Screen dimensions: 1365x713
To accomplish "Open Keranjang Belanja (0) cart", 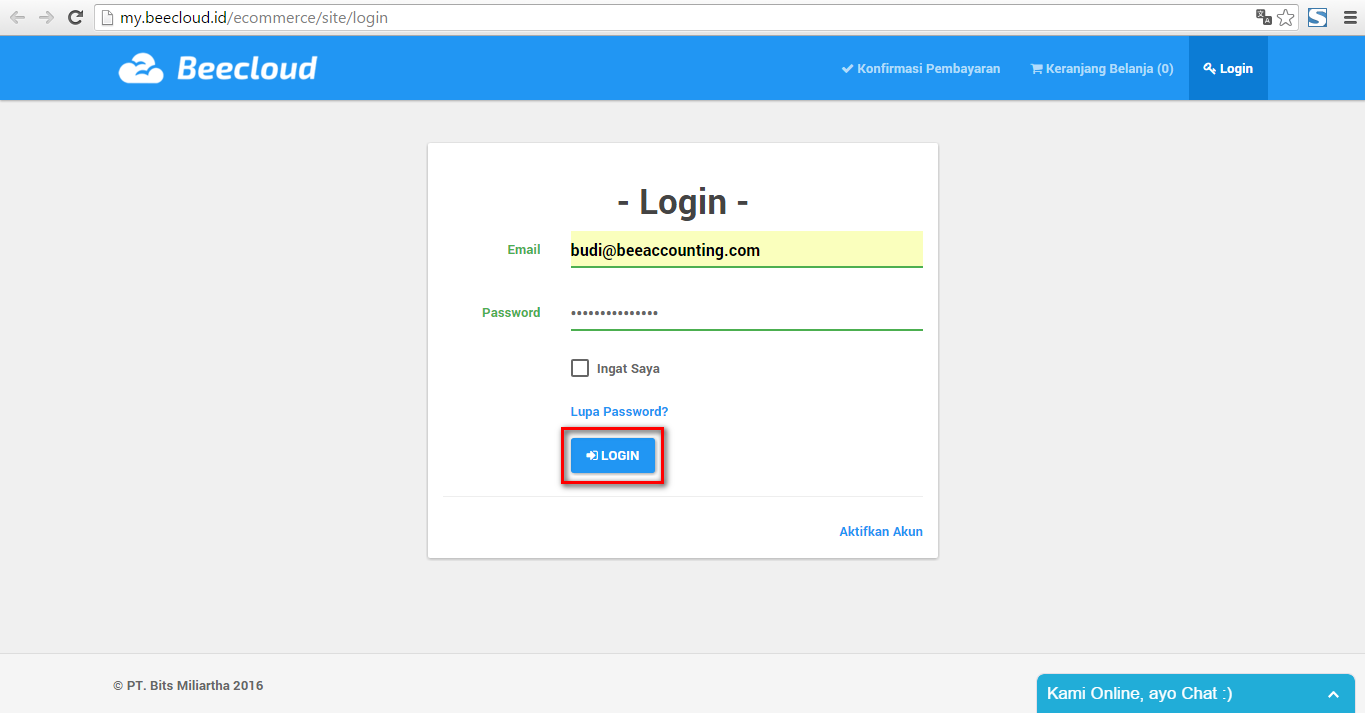I will pyautogui.click(x=1102, y=69).
